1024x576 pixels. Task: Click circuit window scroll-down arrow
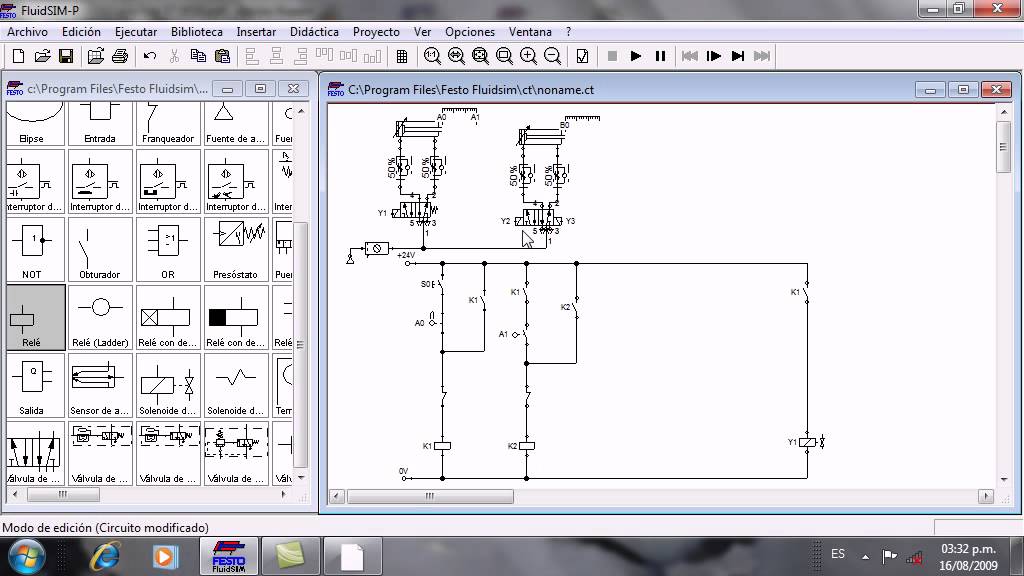tap(1004, 479)
